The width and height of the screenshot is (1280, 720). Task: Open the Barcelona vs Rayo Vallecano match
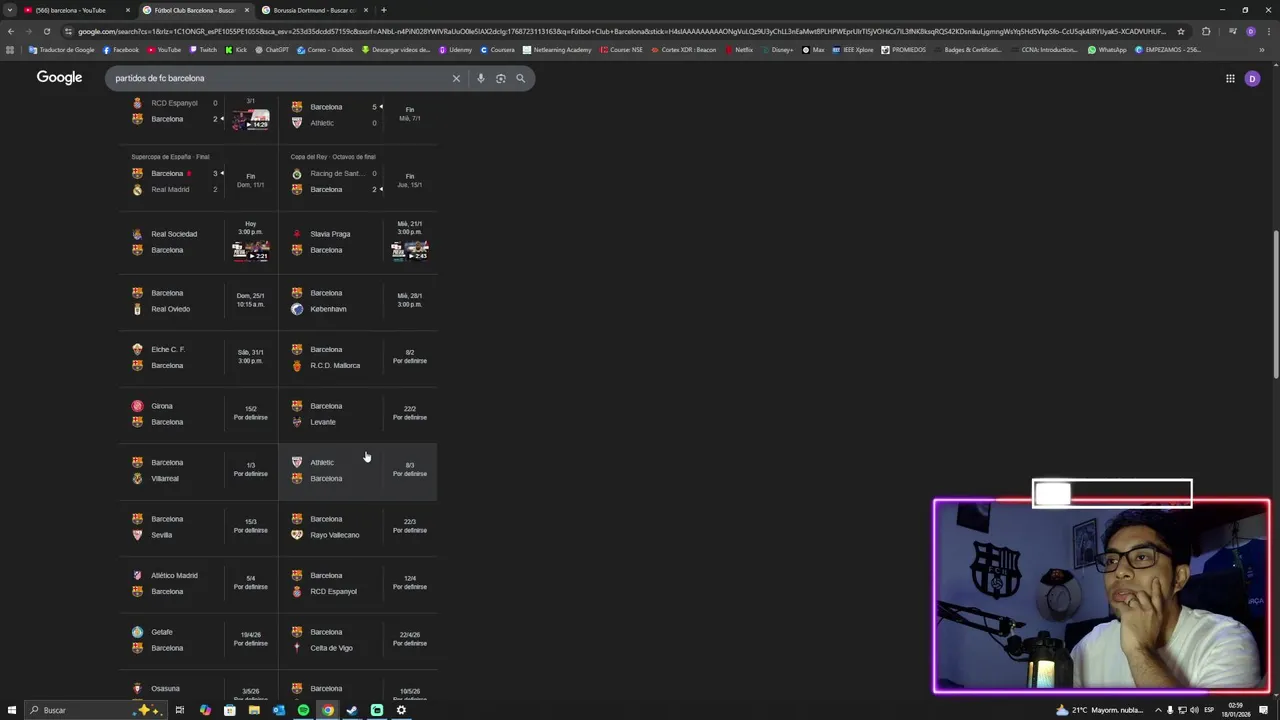358,527
